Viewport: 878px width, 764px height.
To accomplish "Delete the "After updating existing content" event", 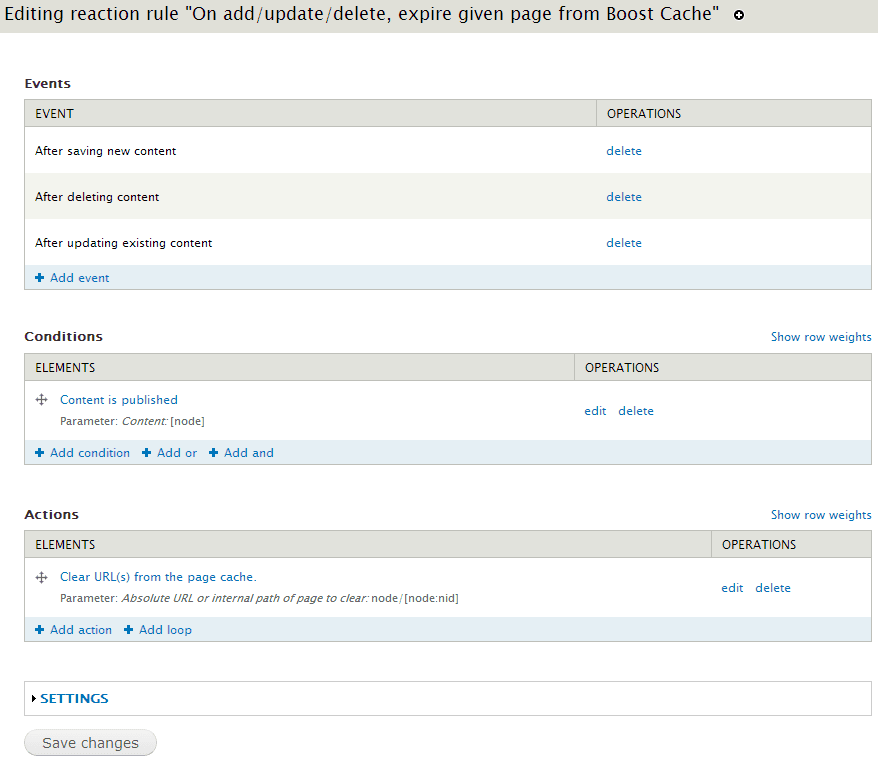I will coord(623,242).
